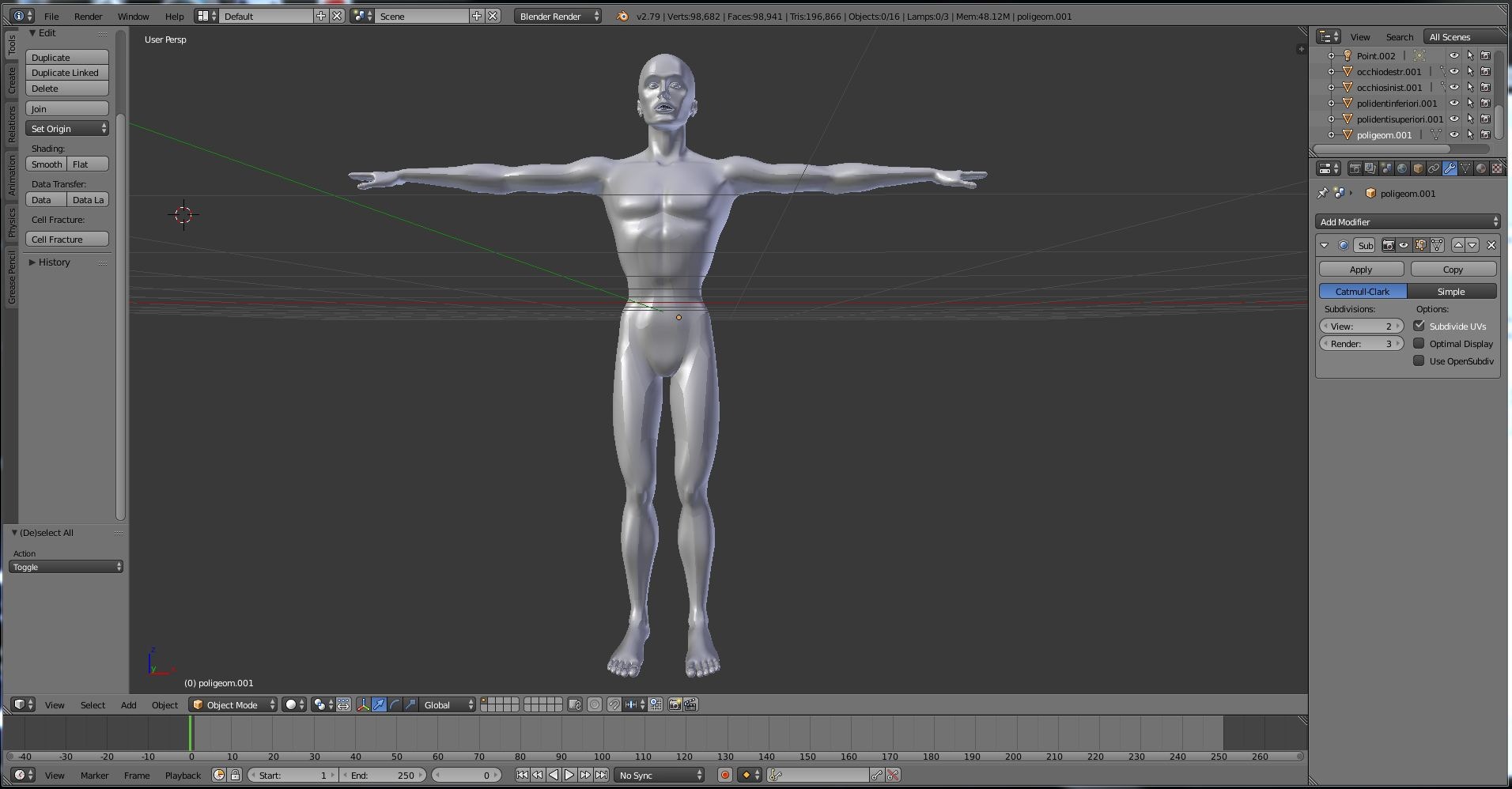Open the 3D view Select menu
This screenshot has width=1512, height=789.
click(x=93, y=704)
